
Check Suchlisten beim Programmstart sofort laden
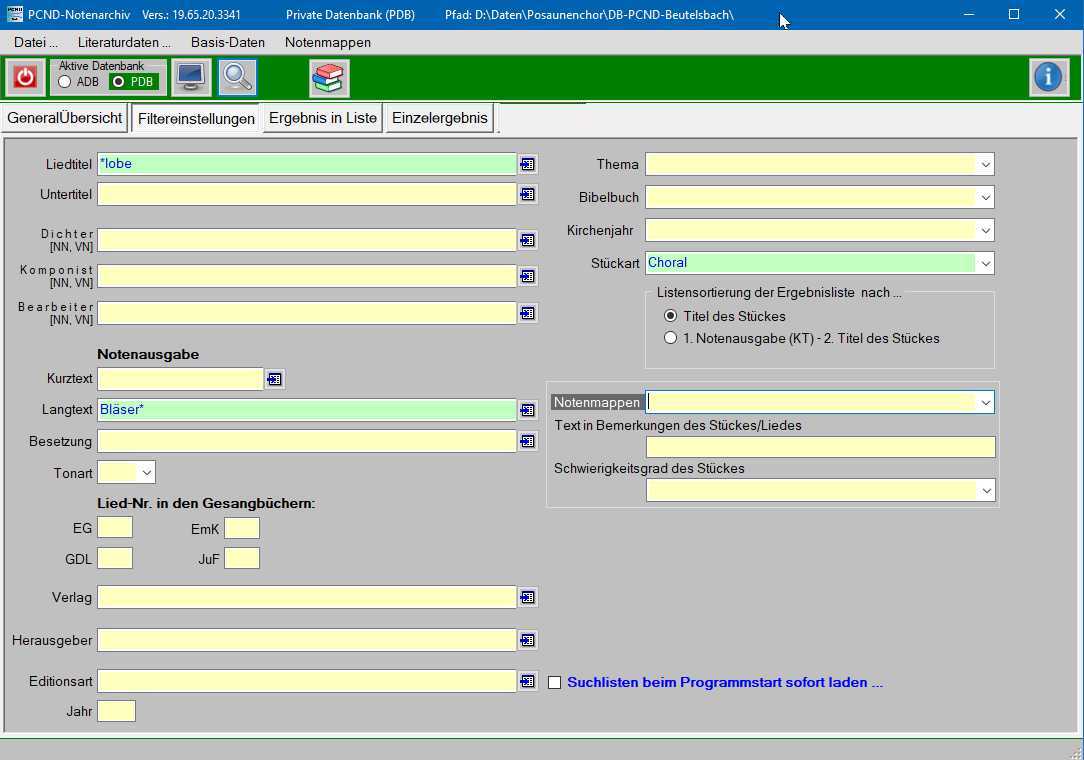(554, 683)
